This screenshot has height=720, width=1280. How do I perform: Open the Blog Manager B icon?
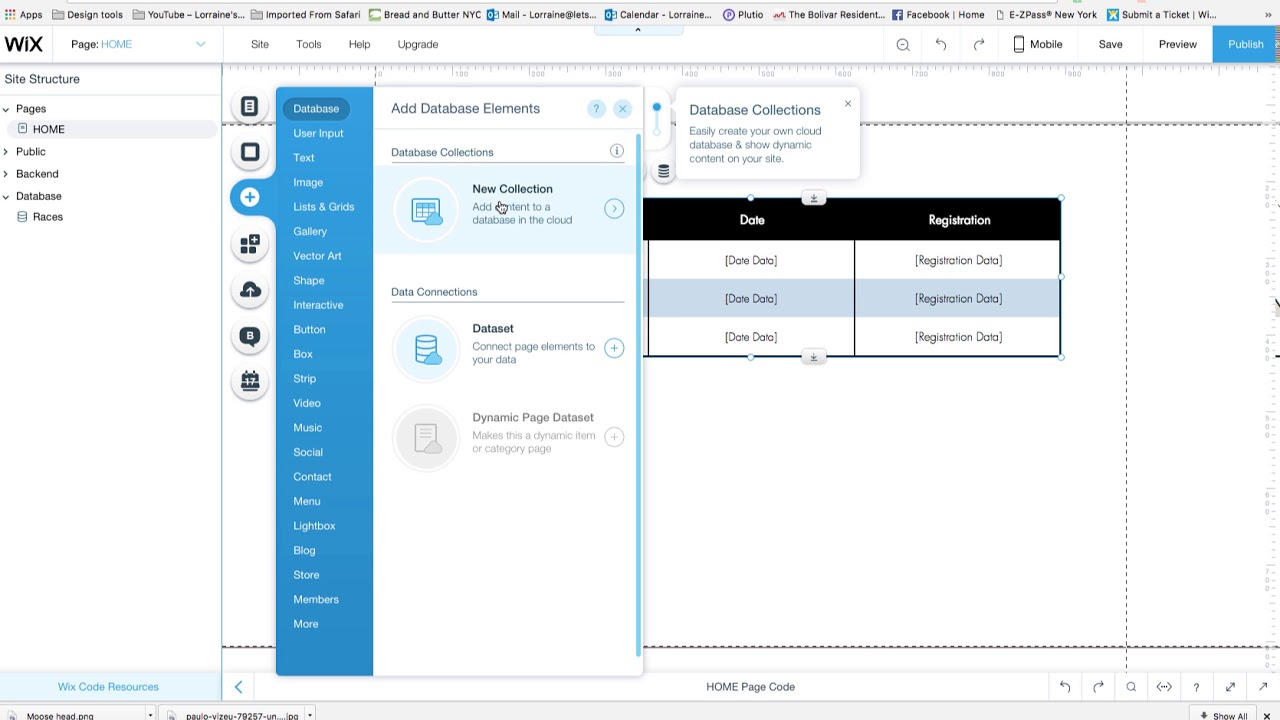click(x=250, y=336)
